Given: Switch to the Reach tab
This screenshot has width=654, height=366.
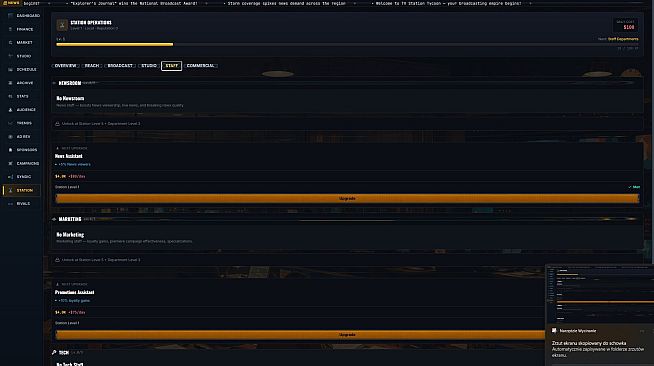Looking at the screenshot, I should (x=92, y=66).
